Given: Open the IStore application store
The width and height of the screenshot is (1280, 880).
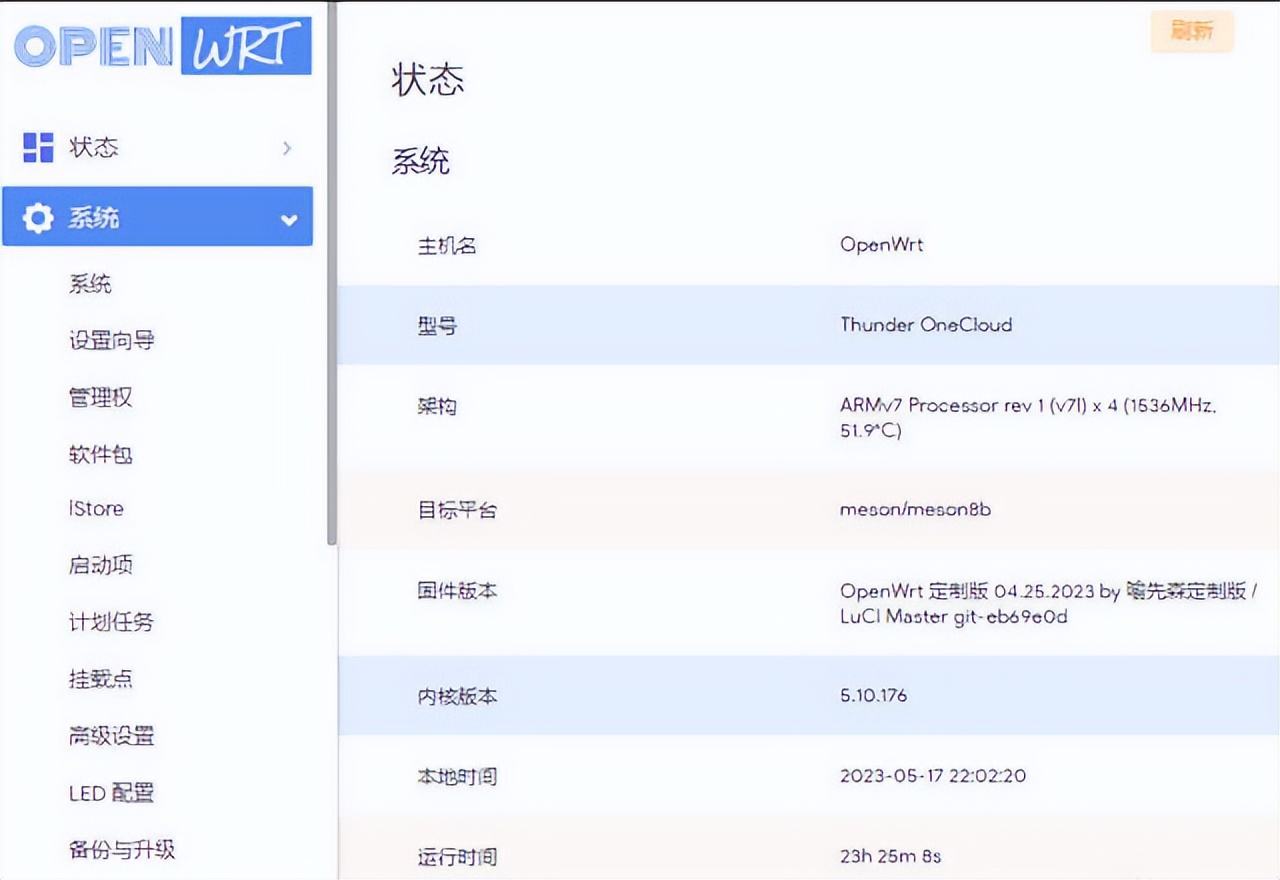Looking at the screenshot, I should pyautogui.click(x=96, y=509).
